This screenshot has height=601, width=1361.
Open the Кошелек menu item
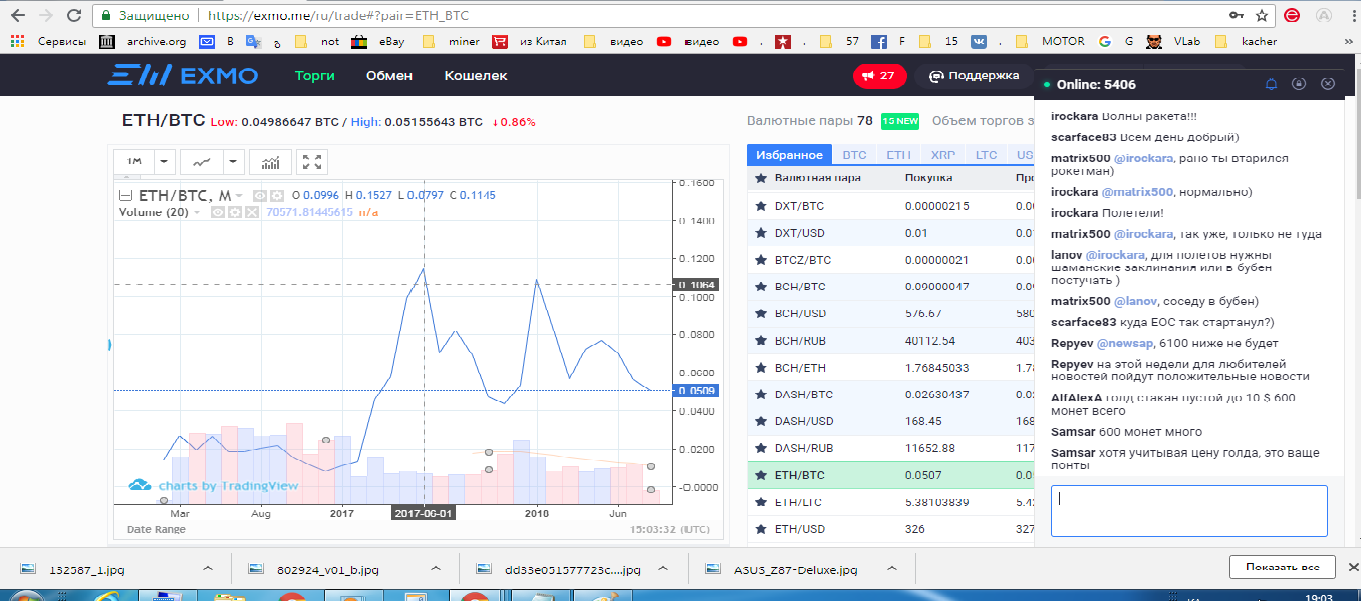click(476, 76)
